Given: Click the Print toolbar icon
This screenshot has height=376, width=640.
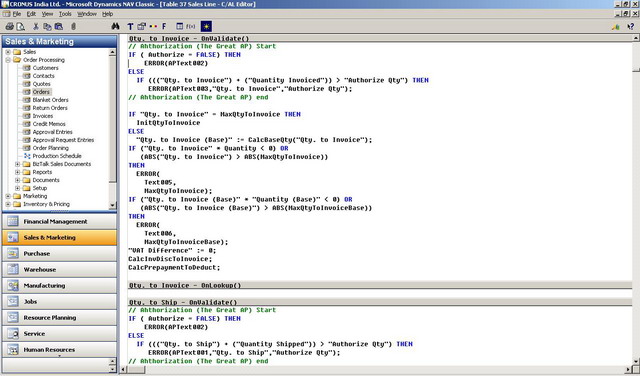Looking at the screenshot, I should click(9, 27).
